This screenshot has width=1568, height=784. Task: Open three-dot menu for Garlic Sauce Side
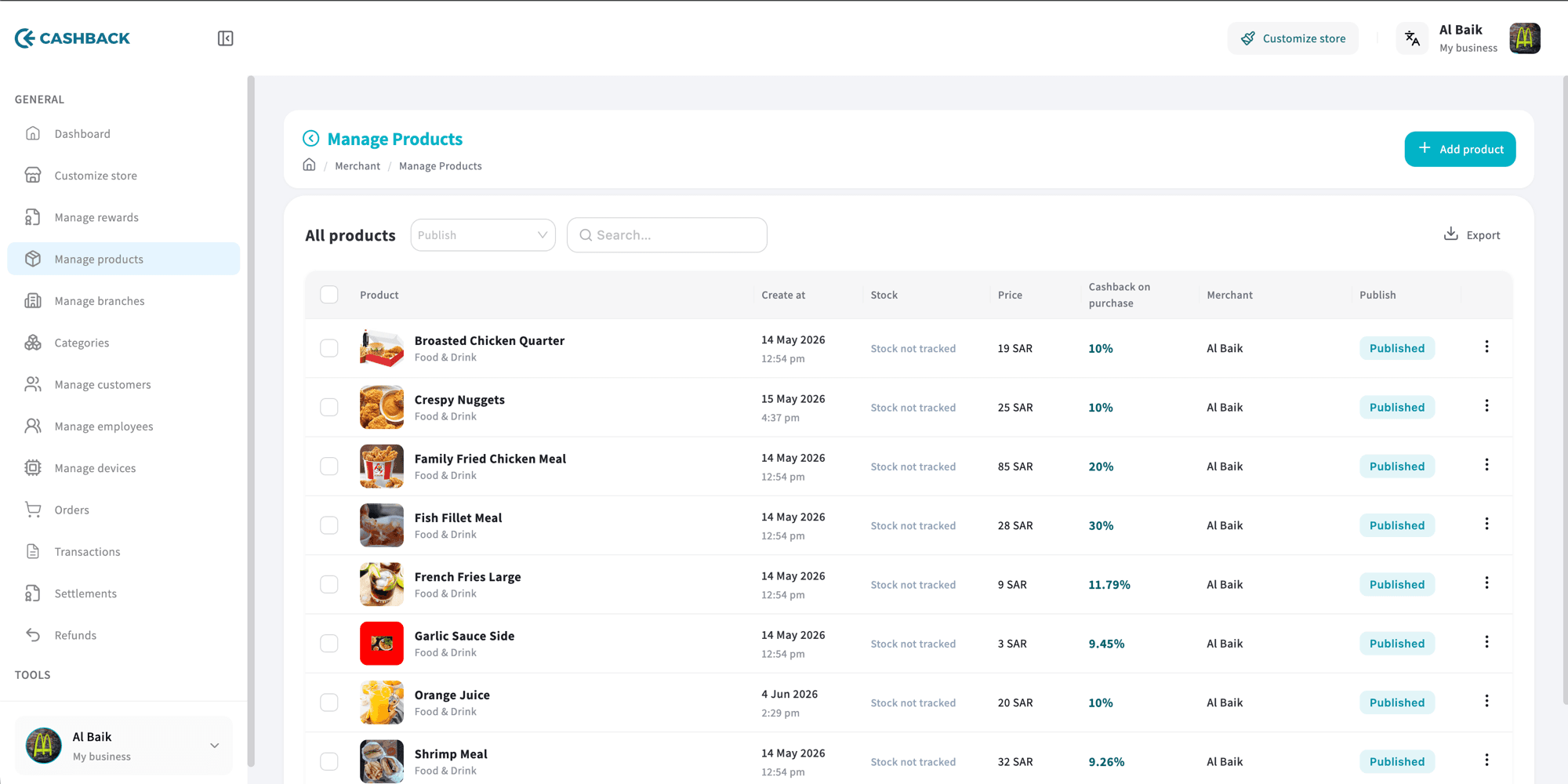[x=1486, y=642]
